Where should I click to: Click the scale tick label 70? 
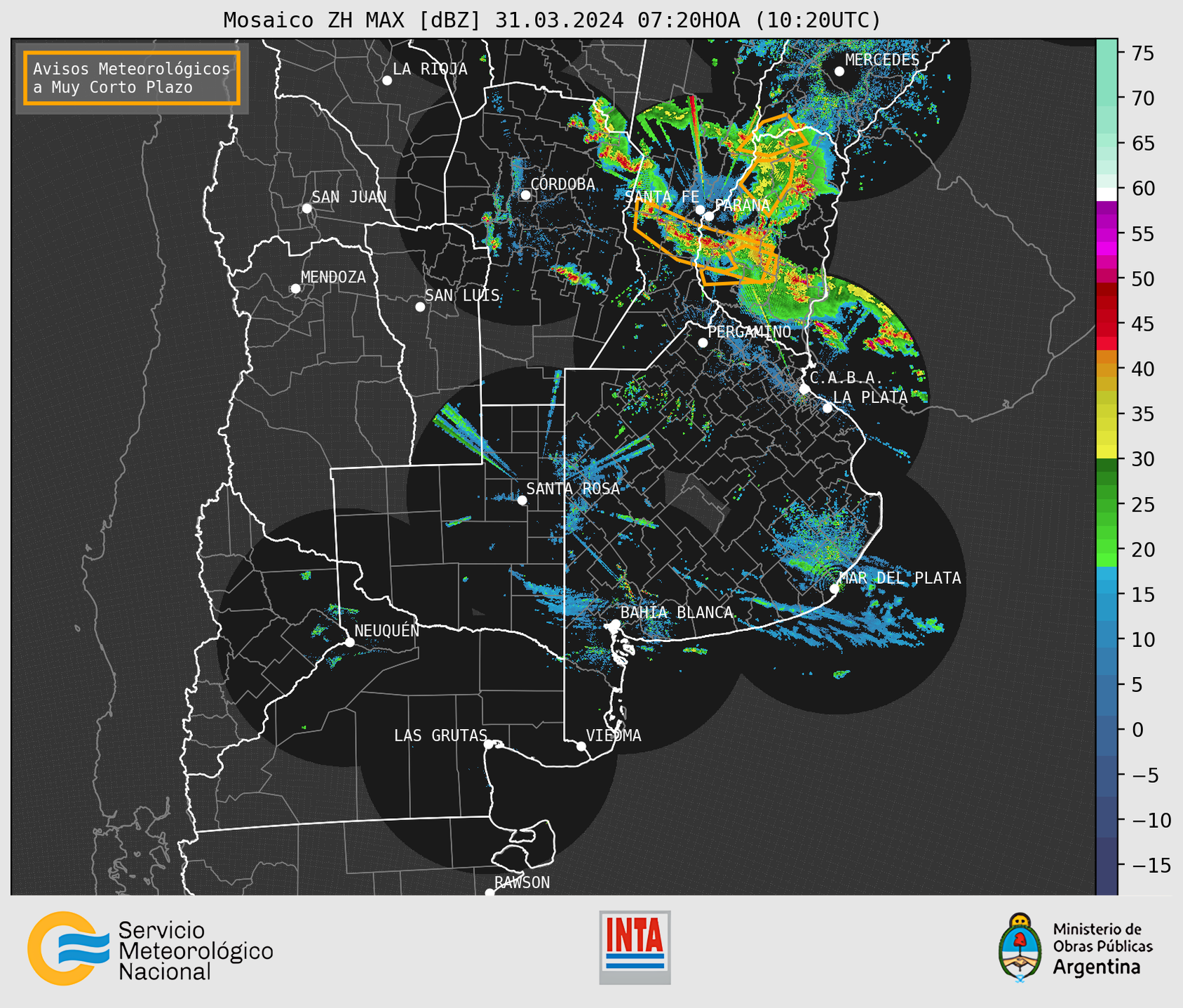(1143, 98)
